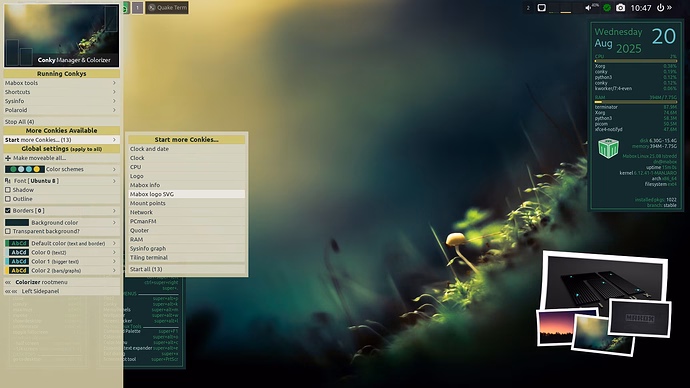
Task: Start the Clock Conky
Action: click(187, 158)
